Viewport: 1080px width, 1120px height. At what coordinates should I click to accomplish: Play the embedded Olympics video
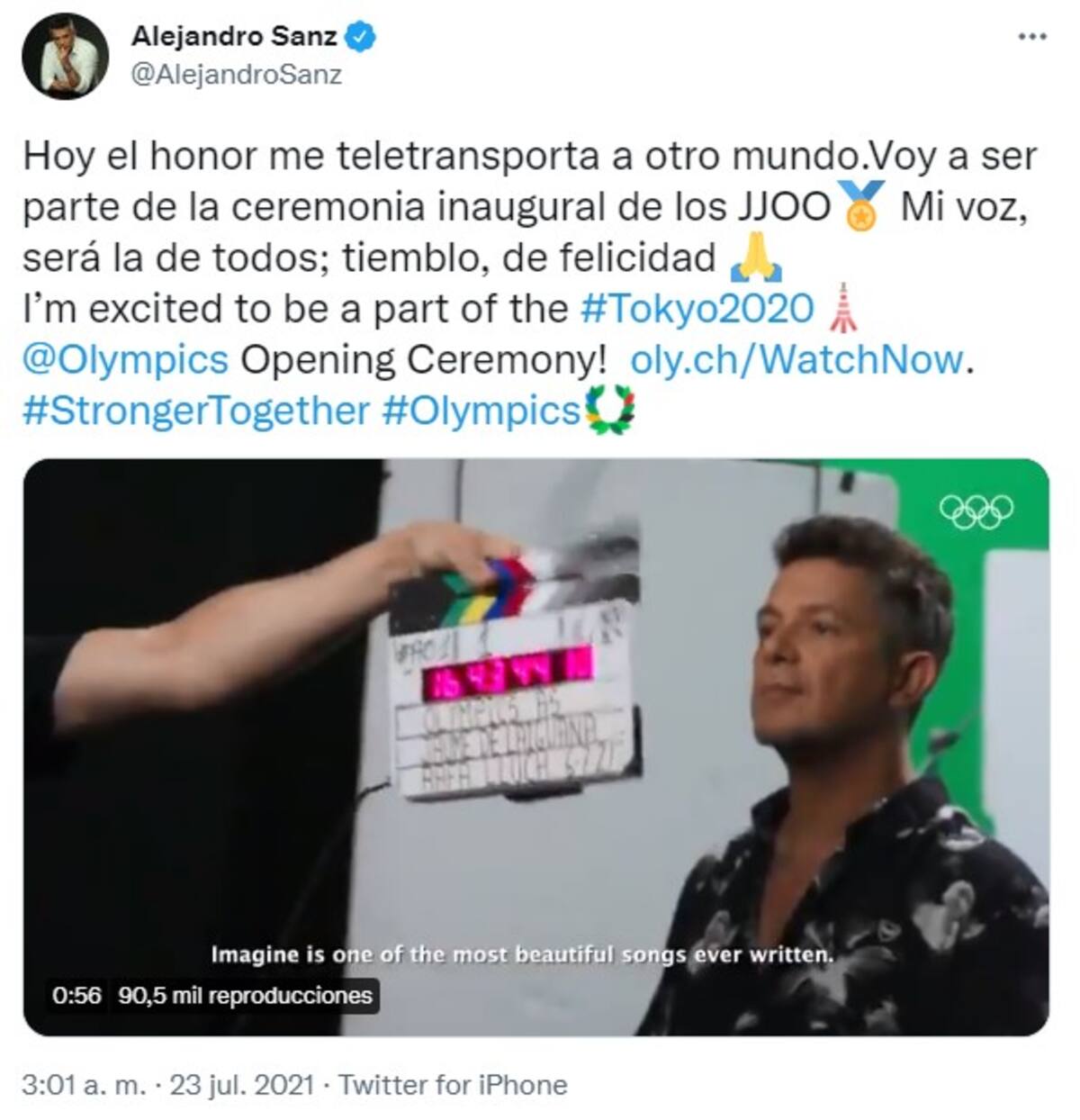coord(535,747)
